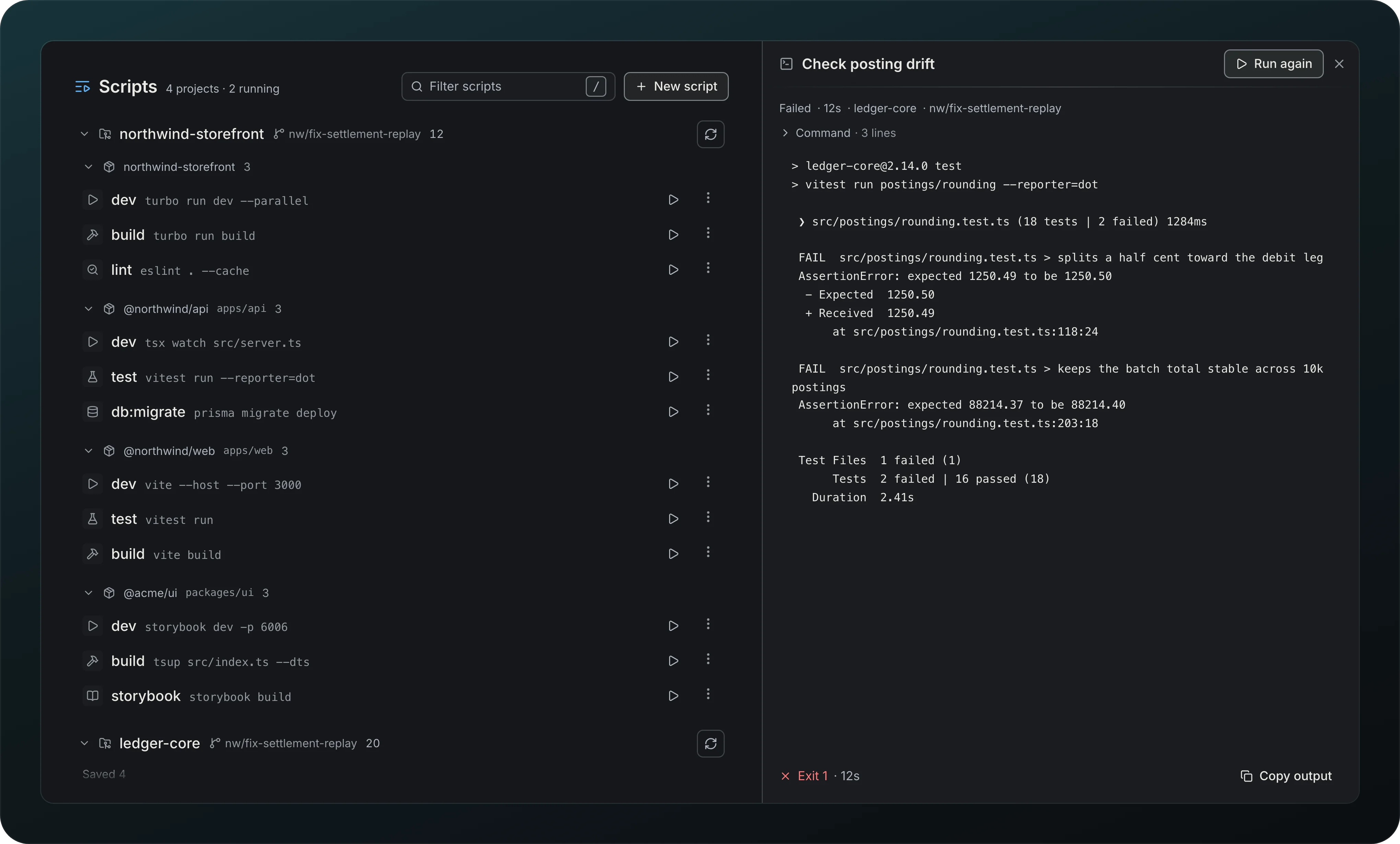Create a New script

point(676,86)
